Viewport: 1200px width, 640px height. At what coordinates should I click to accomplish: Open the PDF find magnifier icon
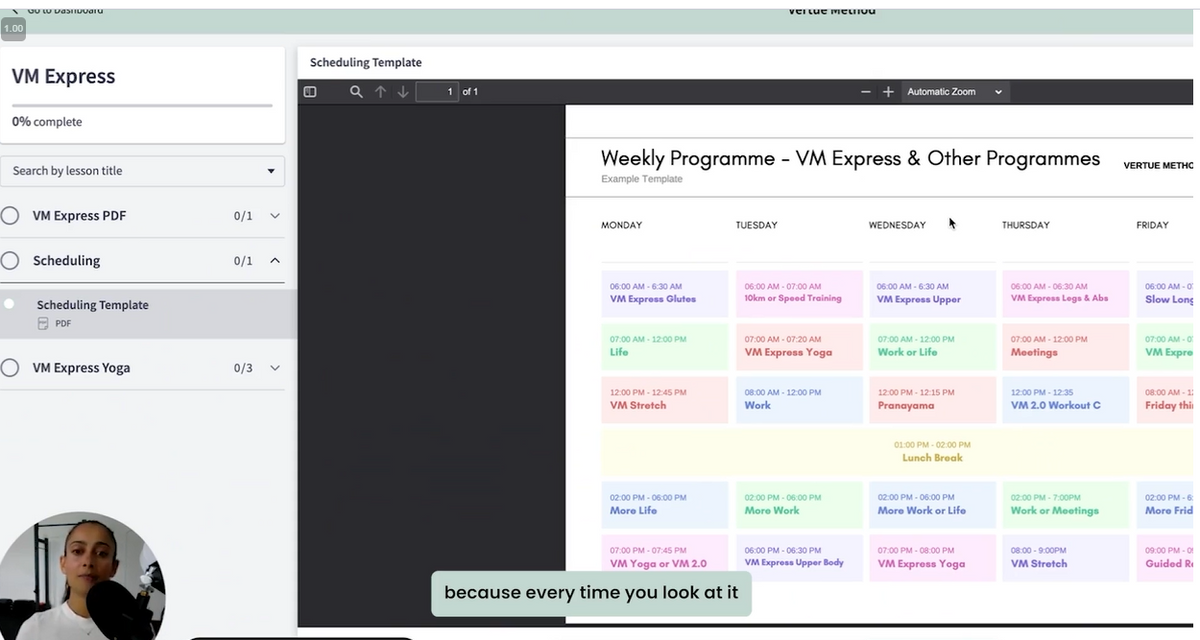click(356, 92)
